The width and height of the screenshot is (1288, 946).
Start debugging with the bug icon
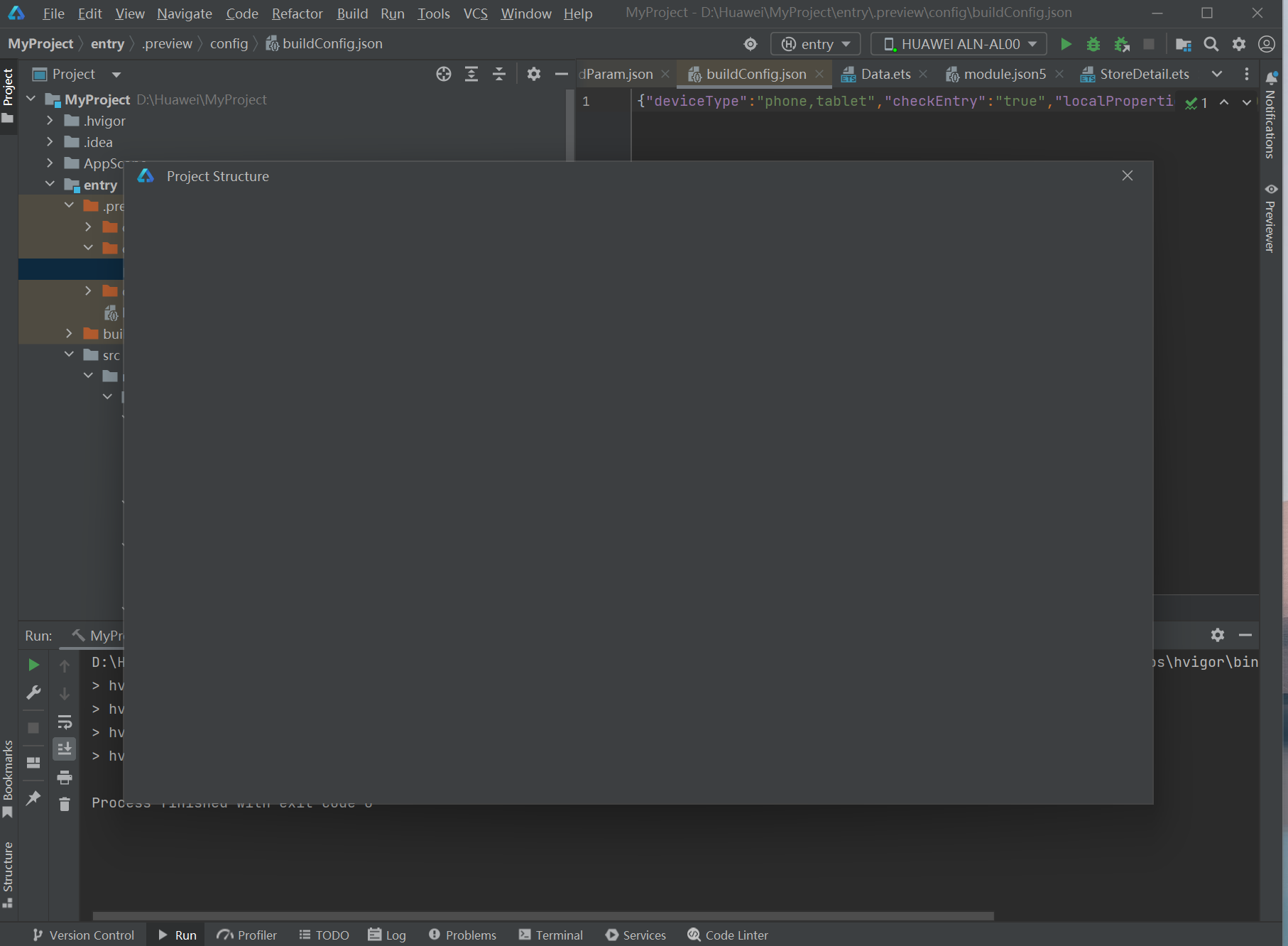click(1093, 44)
